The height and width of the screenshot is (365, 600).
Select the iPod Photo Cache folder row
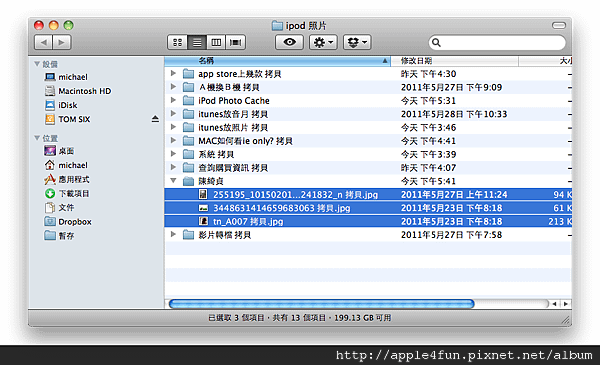[x=368, y=101]
